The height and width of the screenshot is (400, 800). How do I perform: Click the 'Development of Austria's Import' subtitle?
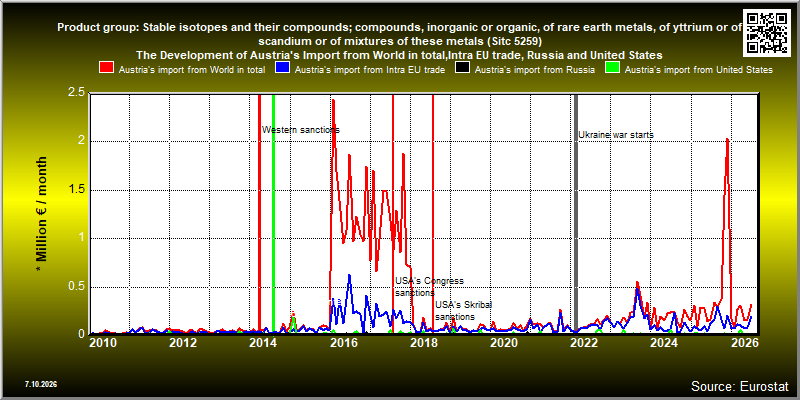pos(399,55)
